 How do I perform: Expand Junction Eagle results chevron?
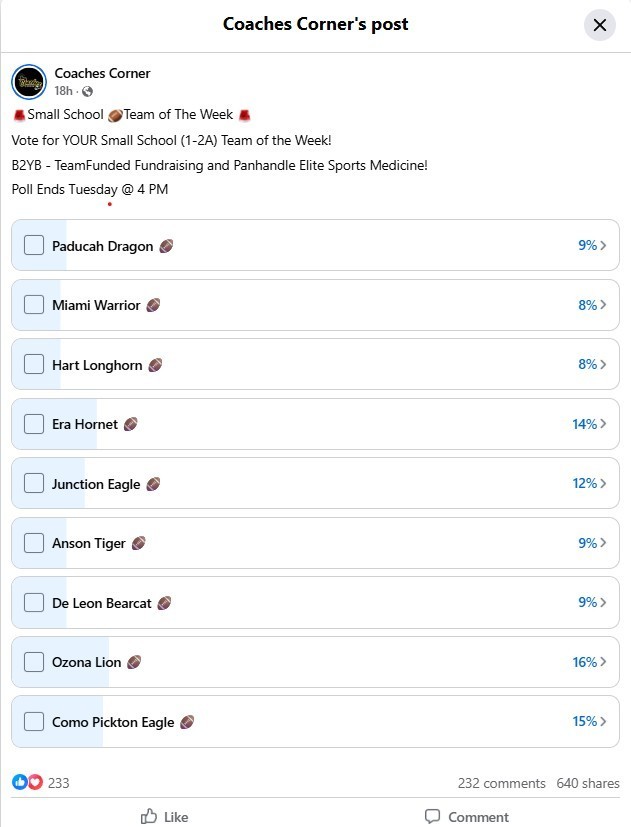[x=603, y=484]
